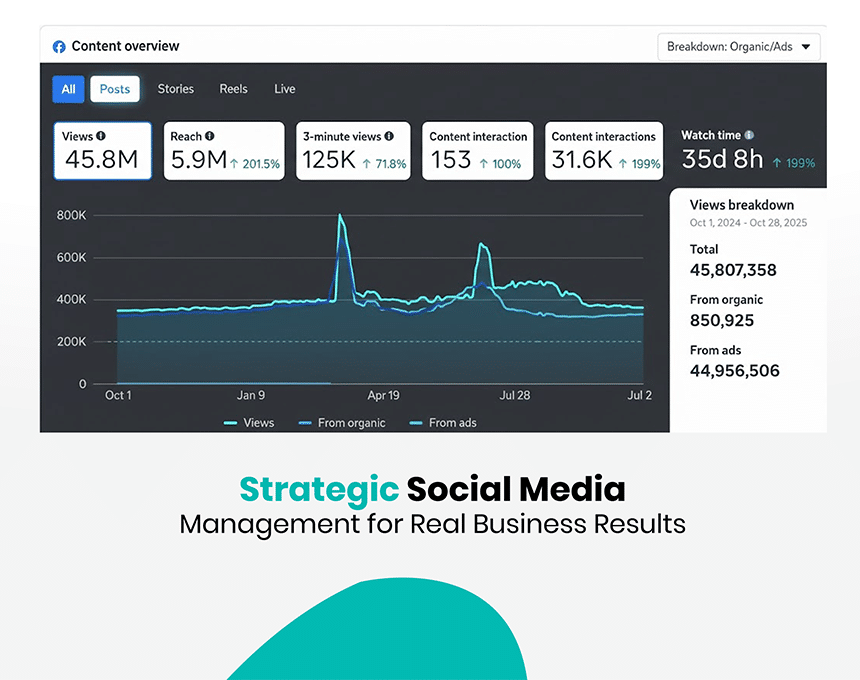This screenshot has height=680, width=860.
Task: Select the Views 45.8M metric card
Action: [x=102, y=151]
